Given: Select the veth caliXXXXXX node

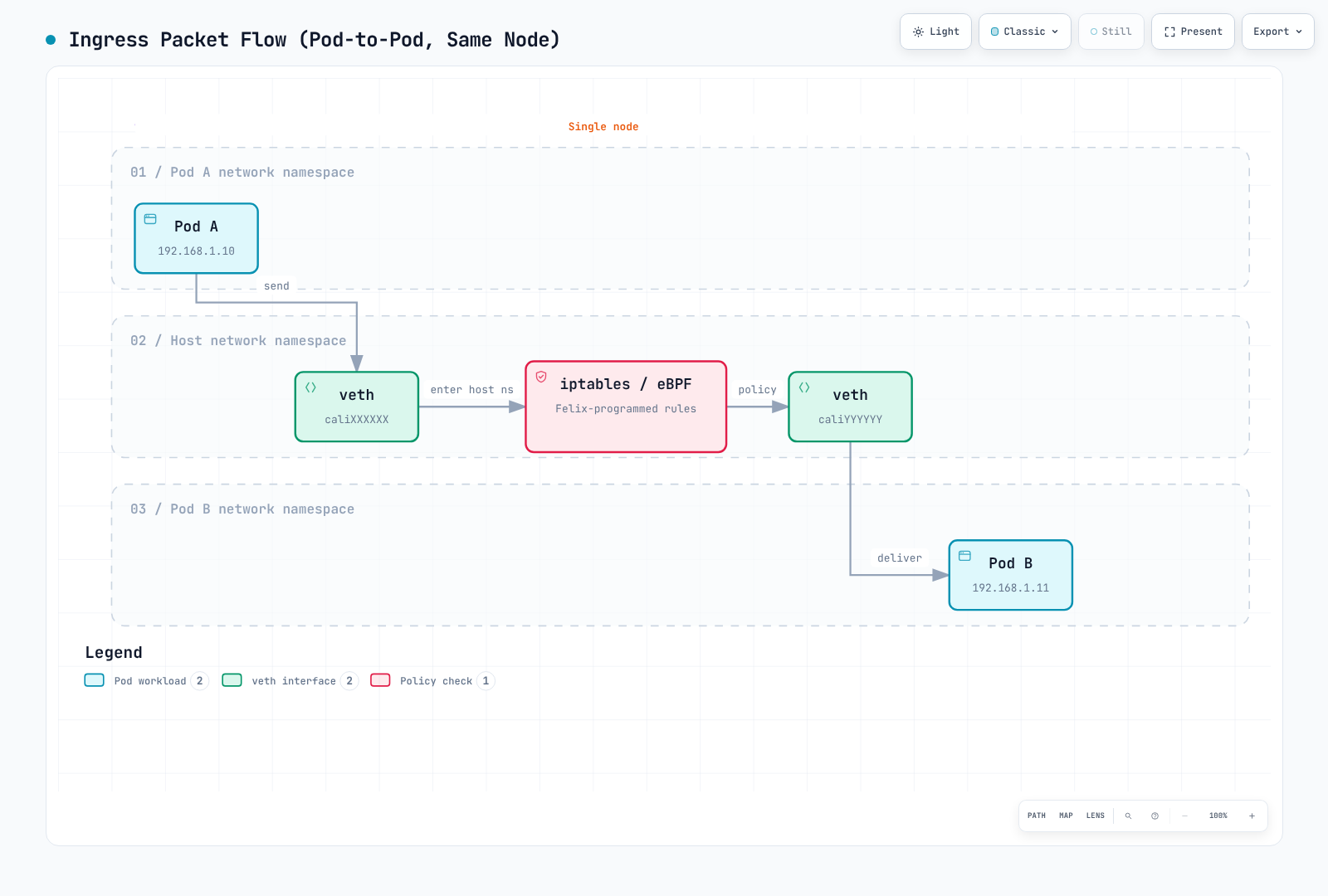Looking at the screenshot, I should [357, 407].
